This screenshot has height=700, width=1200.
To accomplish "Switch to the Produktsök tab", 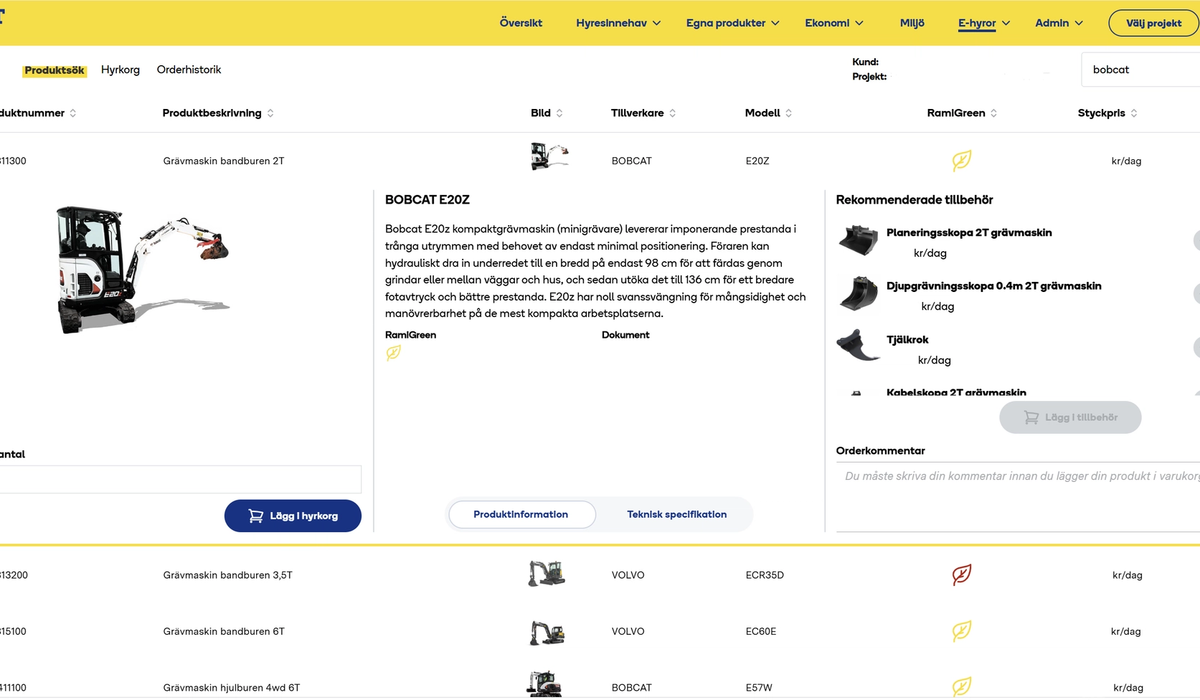I will 55,70.
